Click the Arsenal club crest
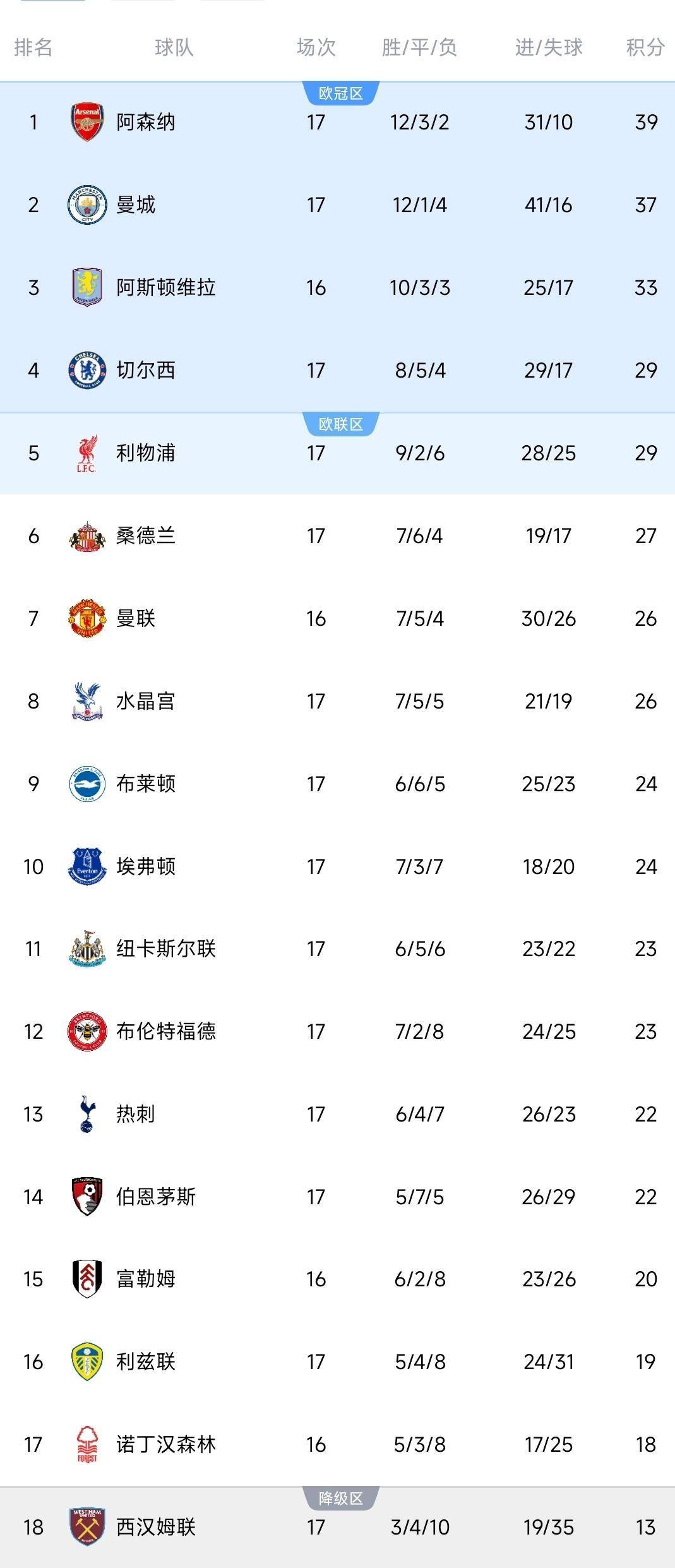This screenshot has width=675, height=1568. 87,122
